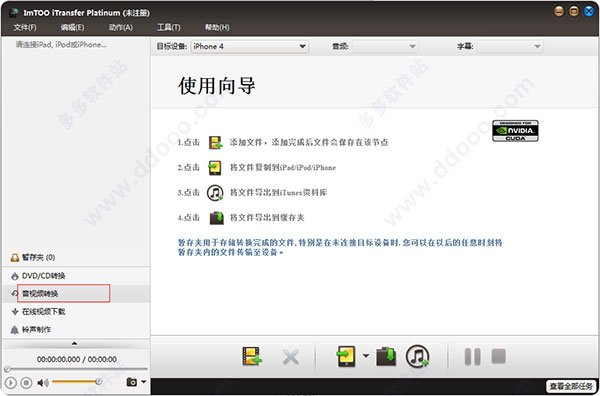The image size is (600, 396).
Task: Click the convert icon beside 音视频转换
Action: 15,293
